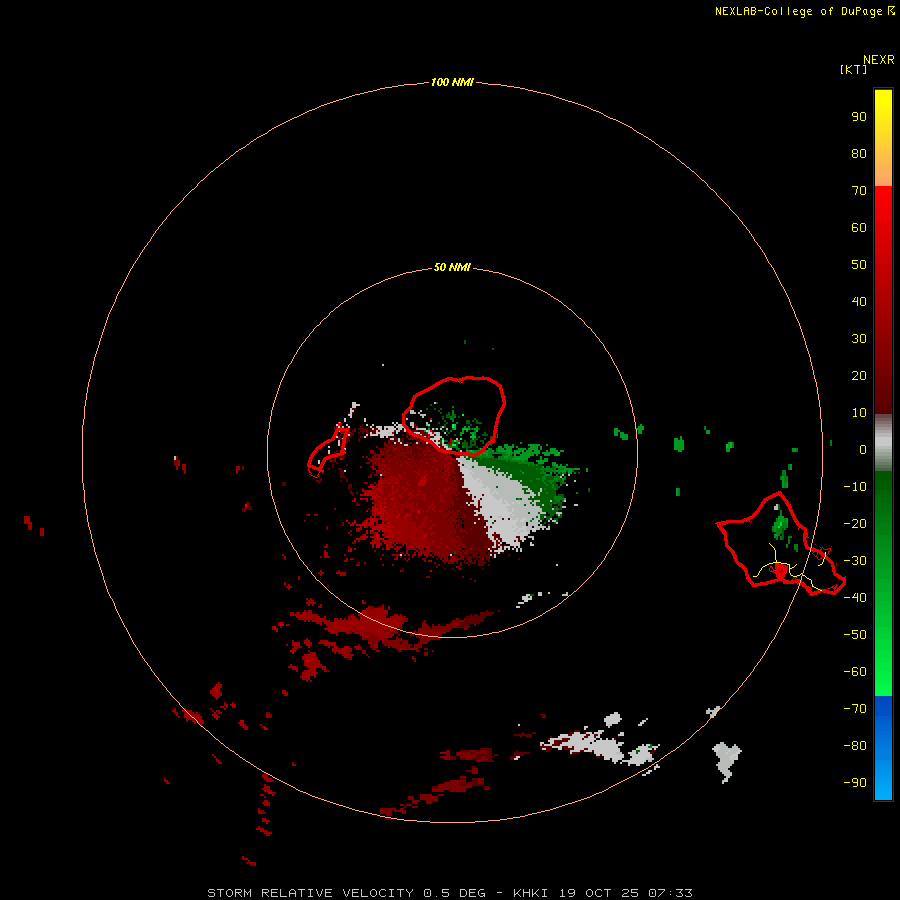Click the NEXR label above color scale
The height and width of the screenshot is (900, 900).
[x=879, y=60]
